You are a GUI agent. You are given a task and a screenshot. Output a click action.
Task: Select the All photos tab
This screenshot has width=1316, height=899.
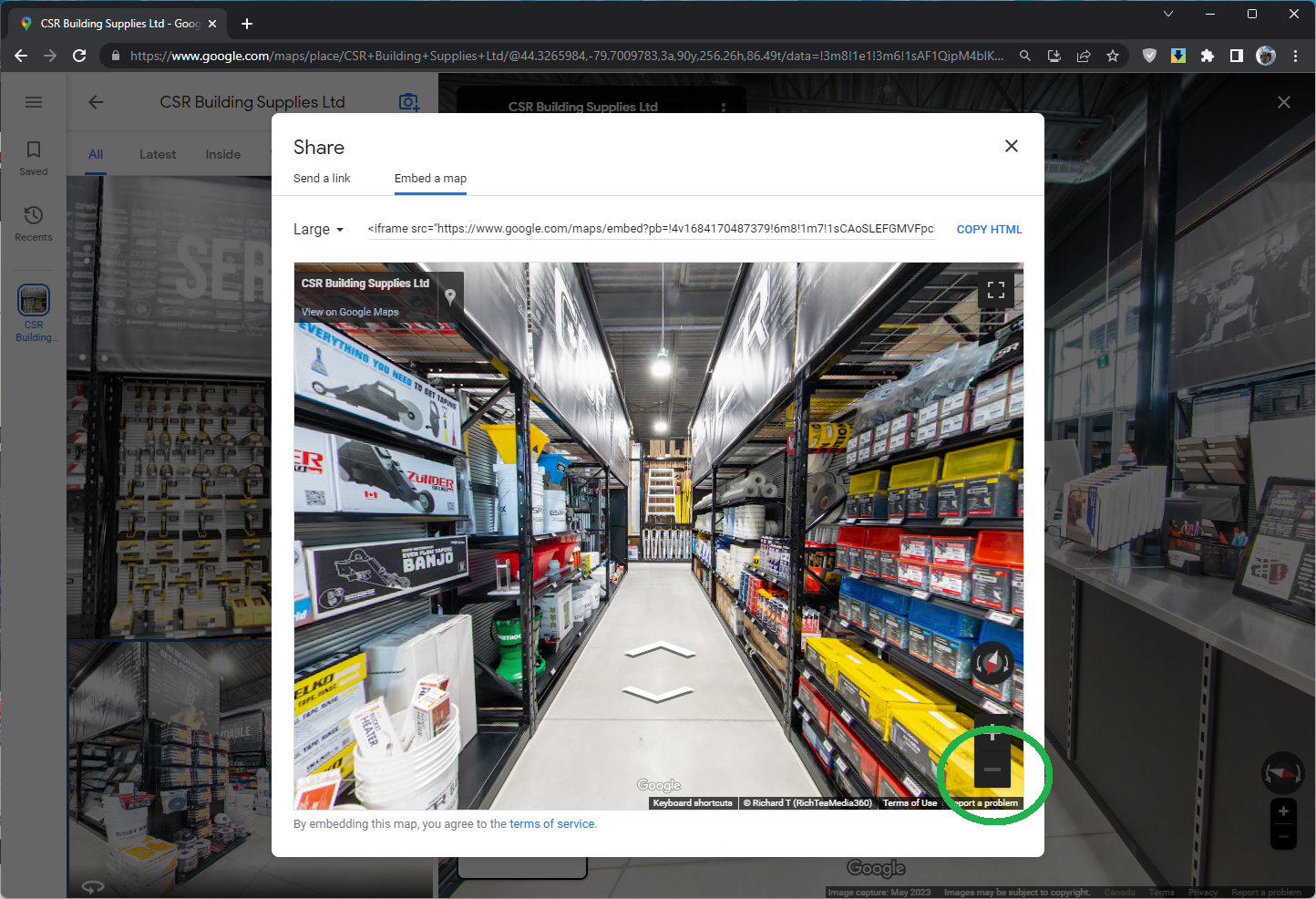coord(96,154)
